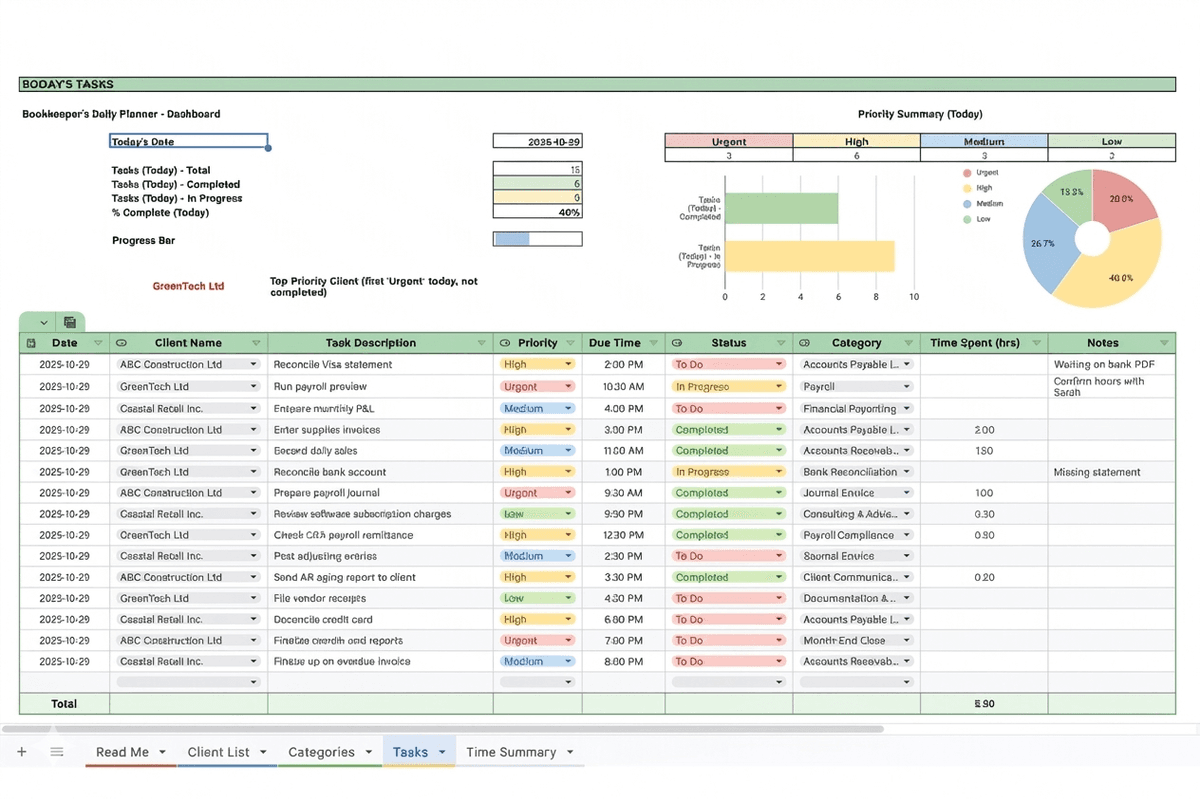The image size is (1200, 799).
Task: Expand the table options chevron
Action: 44,322
